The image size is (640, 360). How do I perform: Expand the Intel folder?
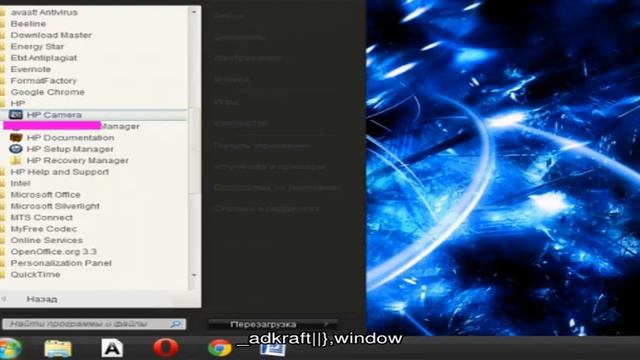[20, 183]
